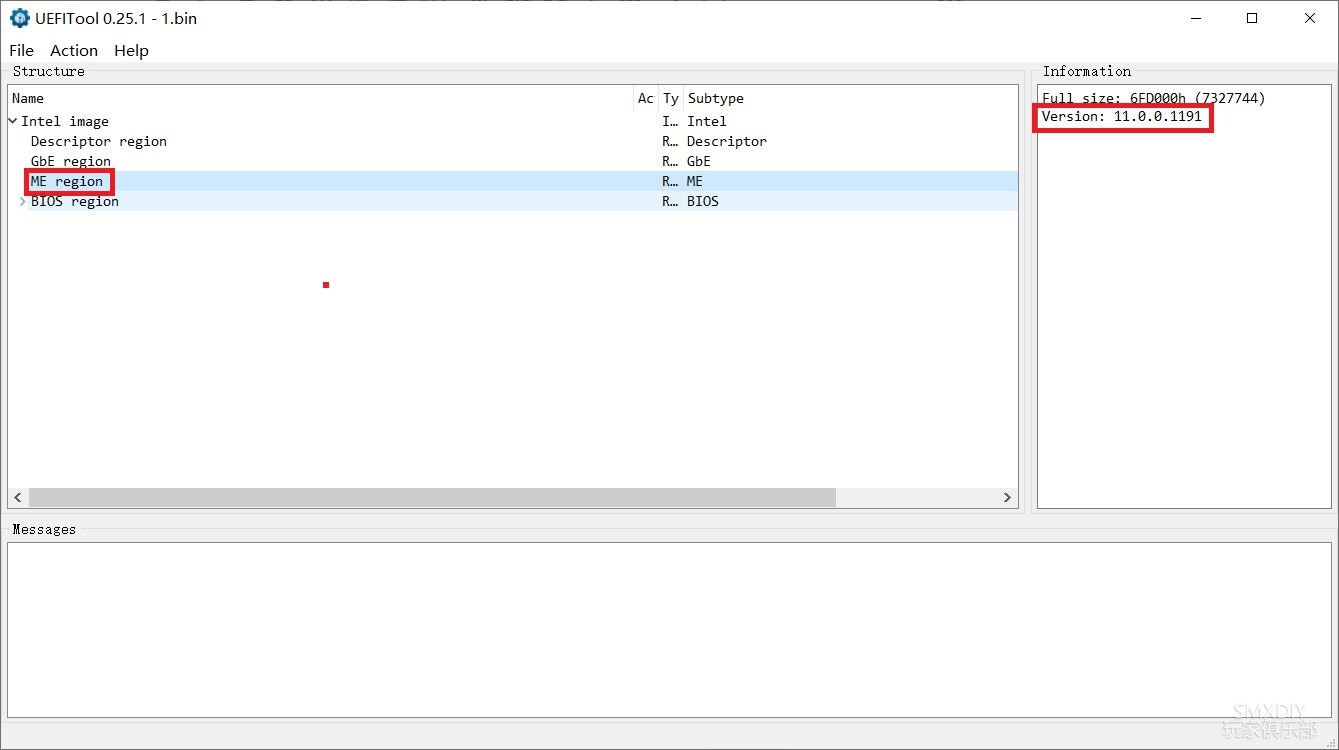Click the Intel subtype cell
Image resolution: width=1339 pixels, height=750 pixels.
pyautogui.click(x=707, y=121)
